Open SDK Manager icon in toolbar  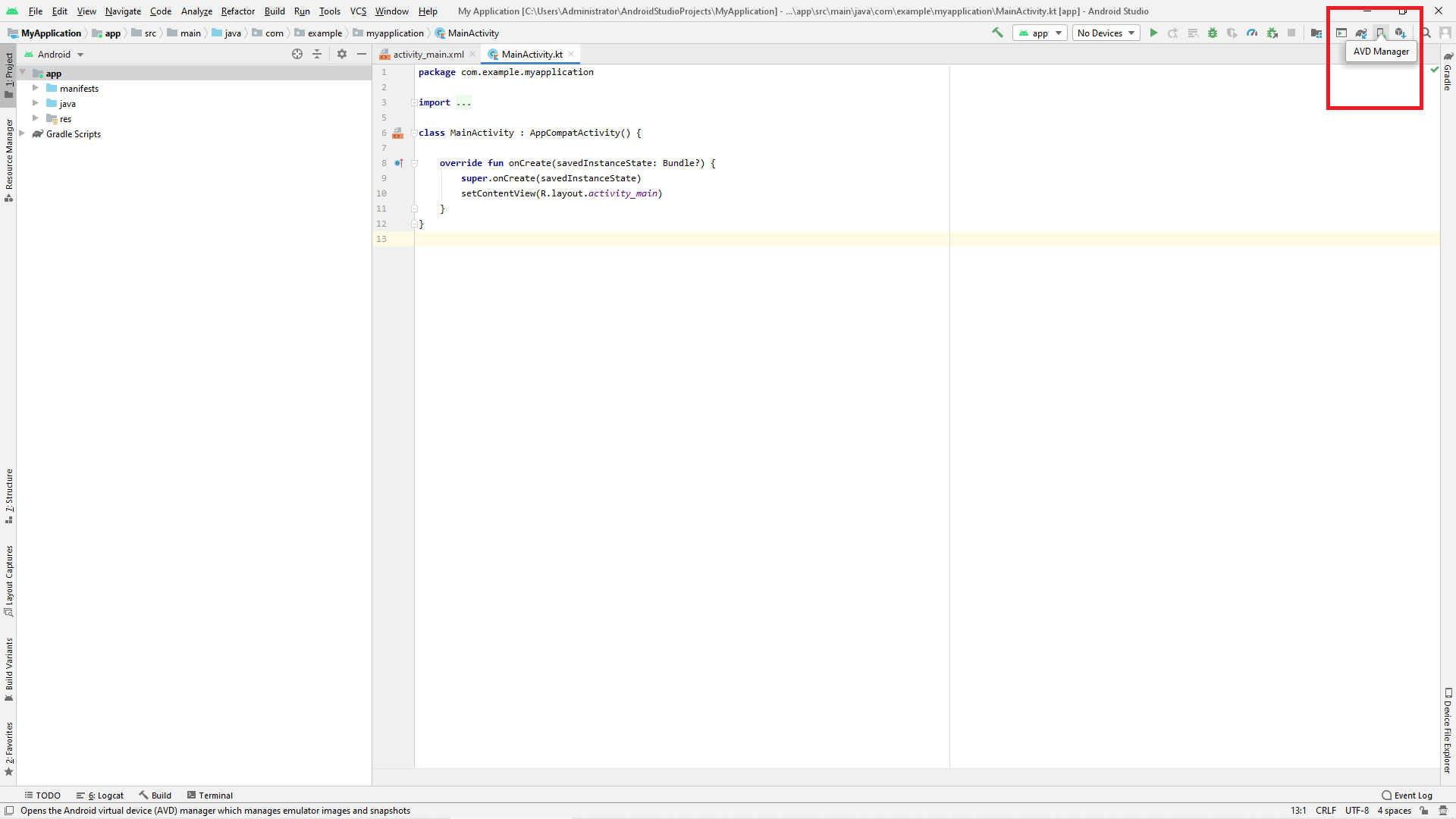tap(1401, 33)
